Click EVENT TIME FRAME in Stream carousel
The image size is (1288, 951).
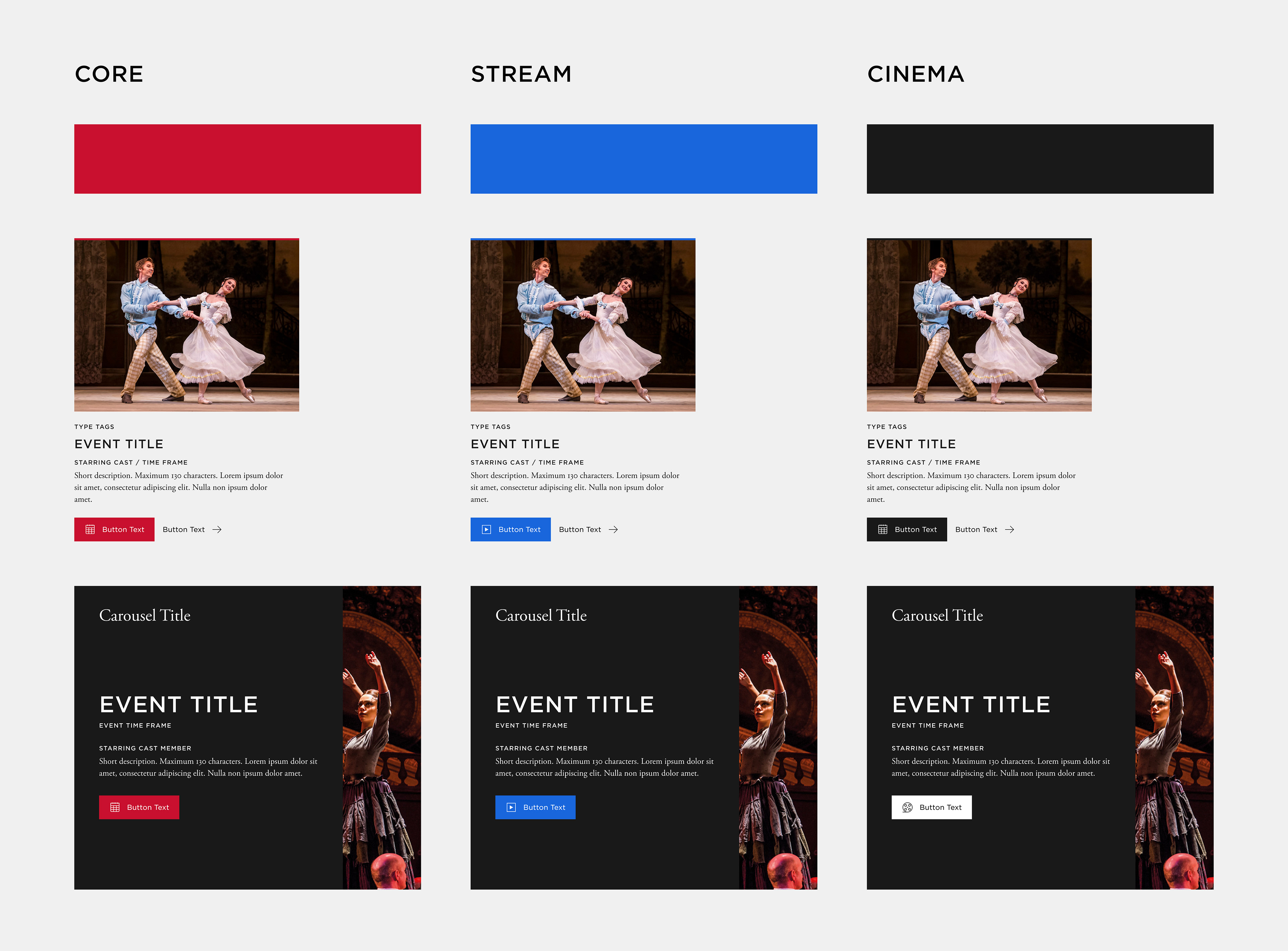pyautogui.click(x=531, y=725)
